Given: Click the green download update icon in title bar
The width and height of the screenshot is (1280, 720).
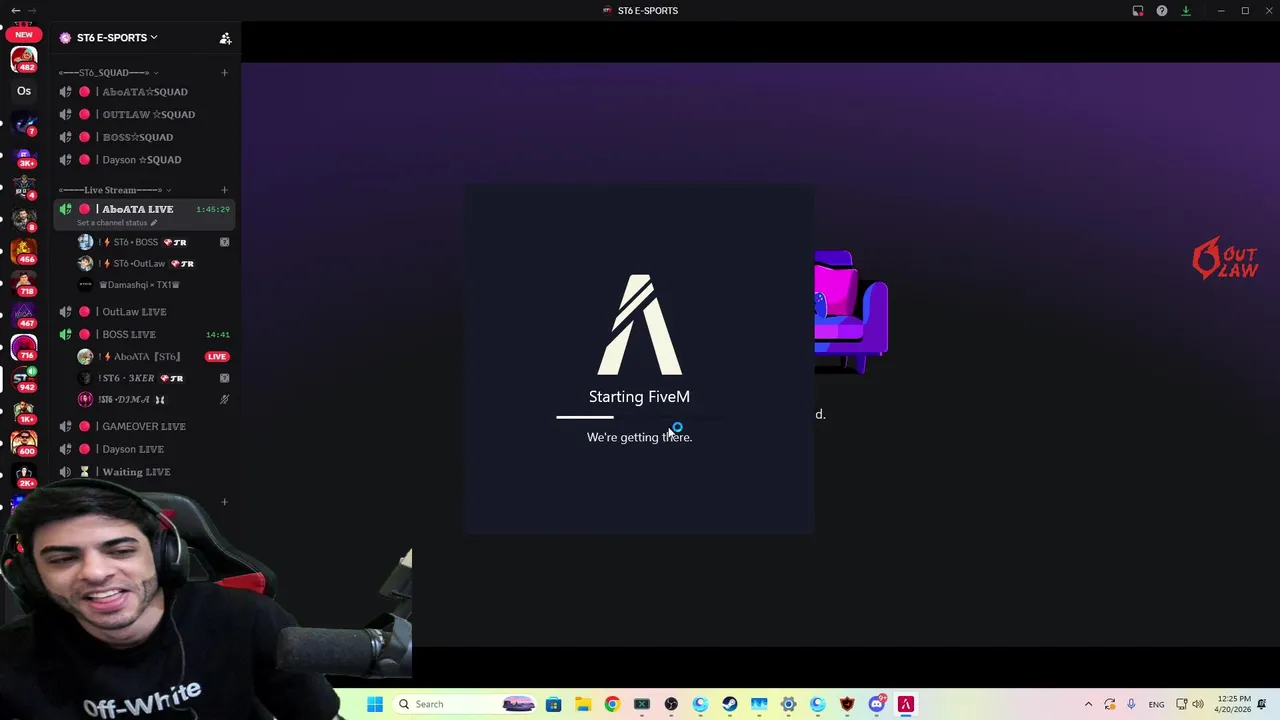Looking at the screenshot, I should coord(1186,11).
